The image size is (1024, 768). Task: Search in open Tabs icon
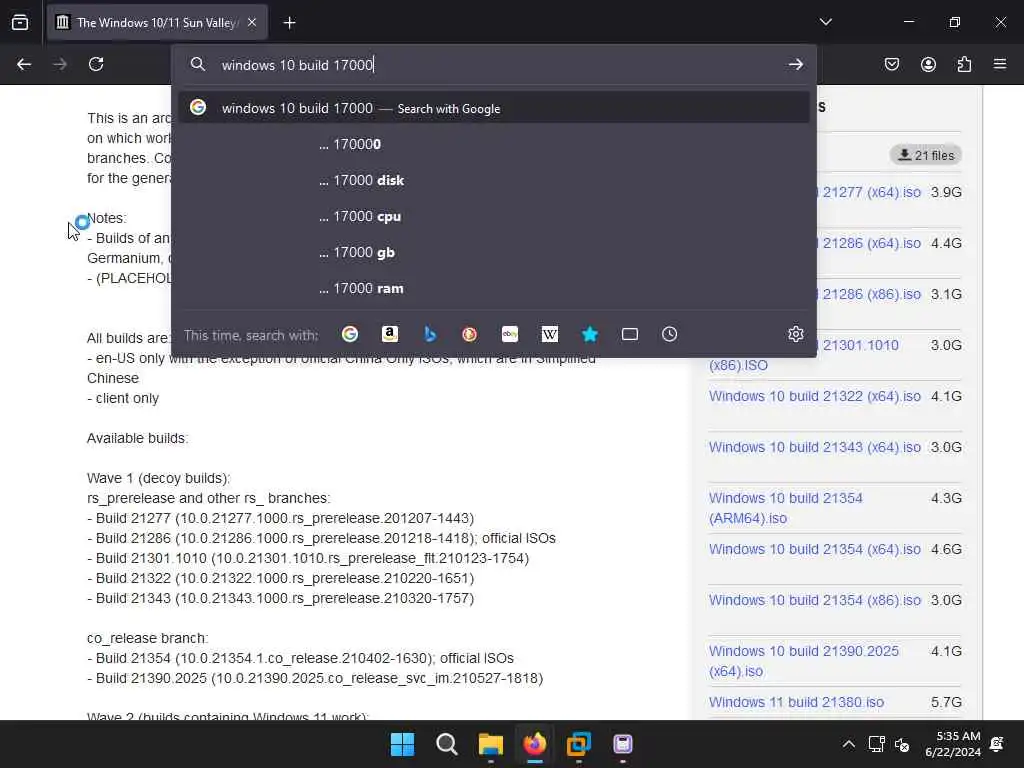(x=630, y=334)
